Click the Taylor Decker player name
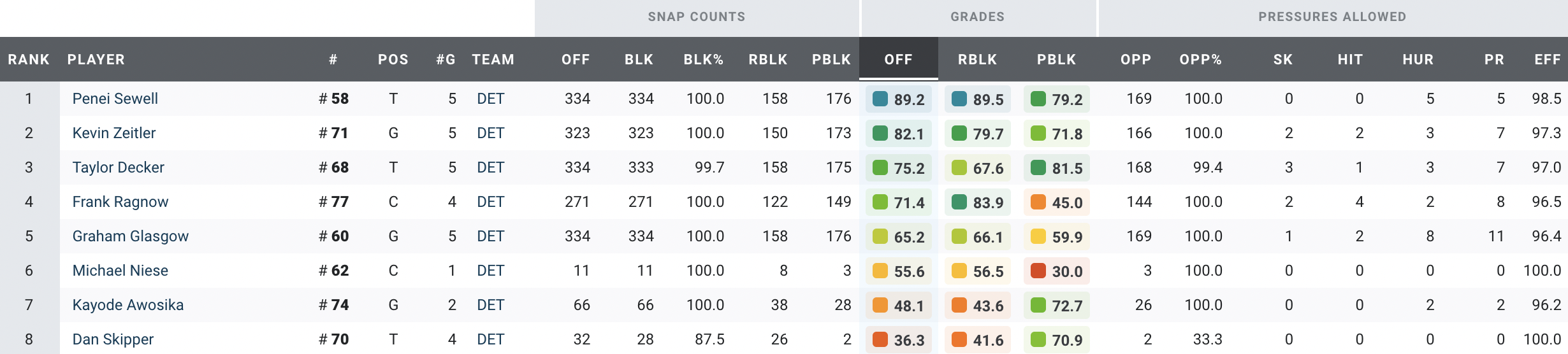1568x354 pixels. pos(118,167)
